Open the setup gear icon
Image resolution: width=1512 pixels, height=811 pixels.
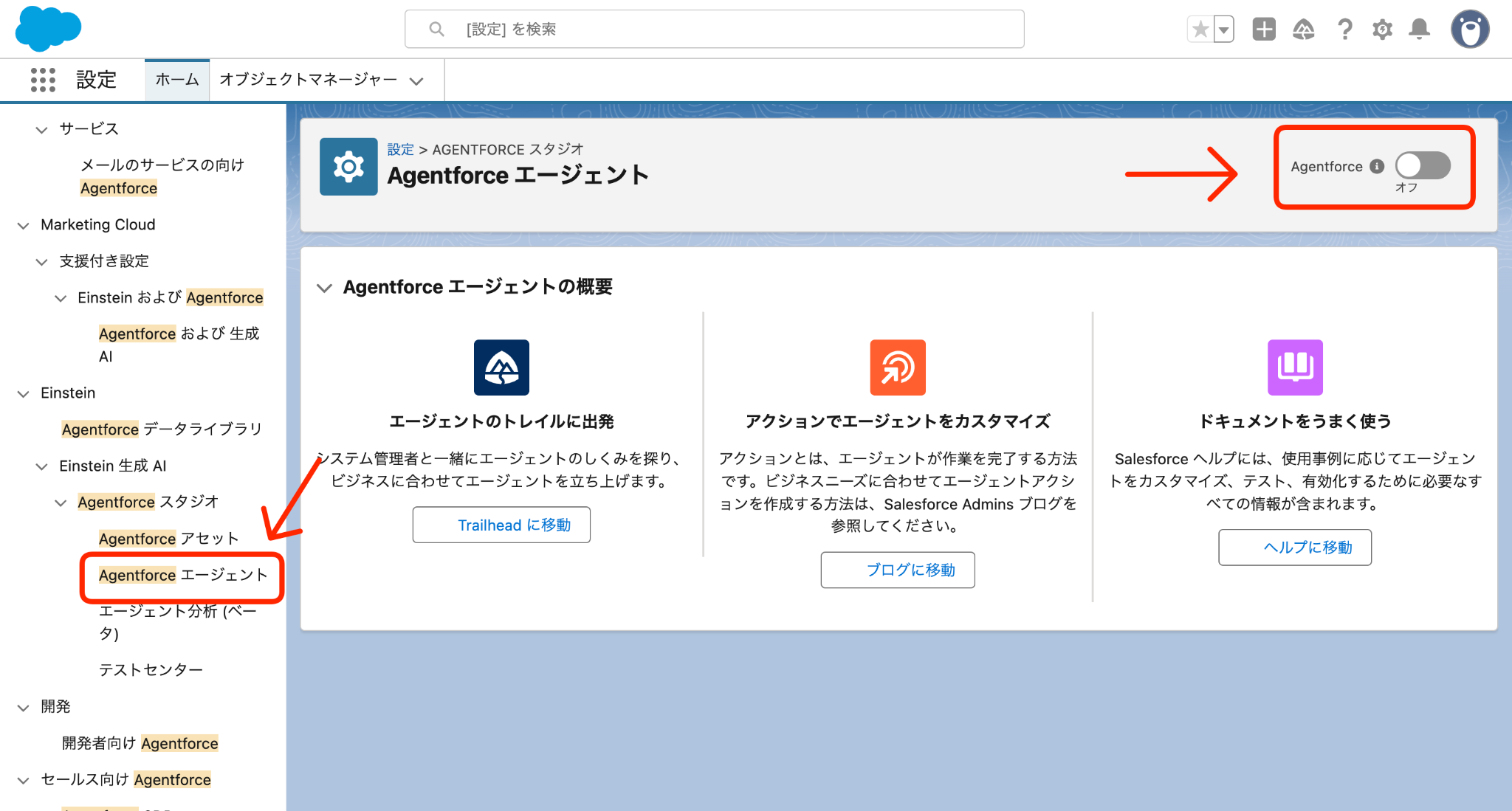point(1382,30)
